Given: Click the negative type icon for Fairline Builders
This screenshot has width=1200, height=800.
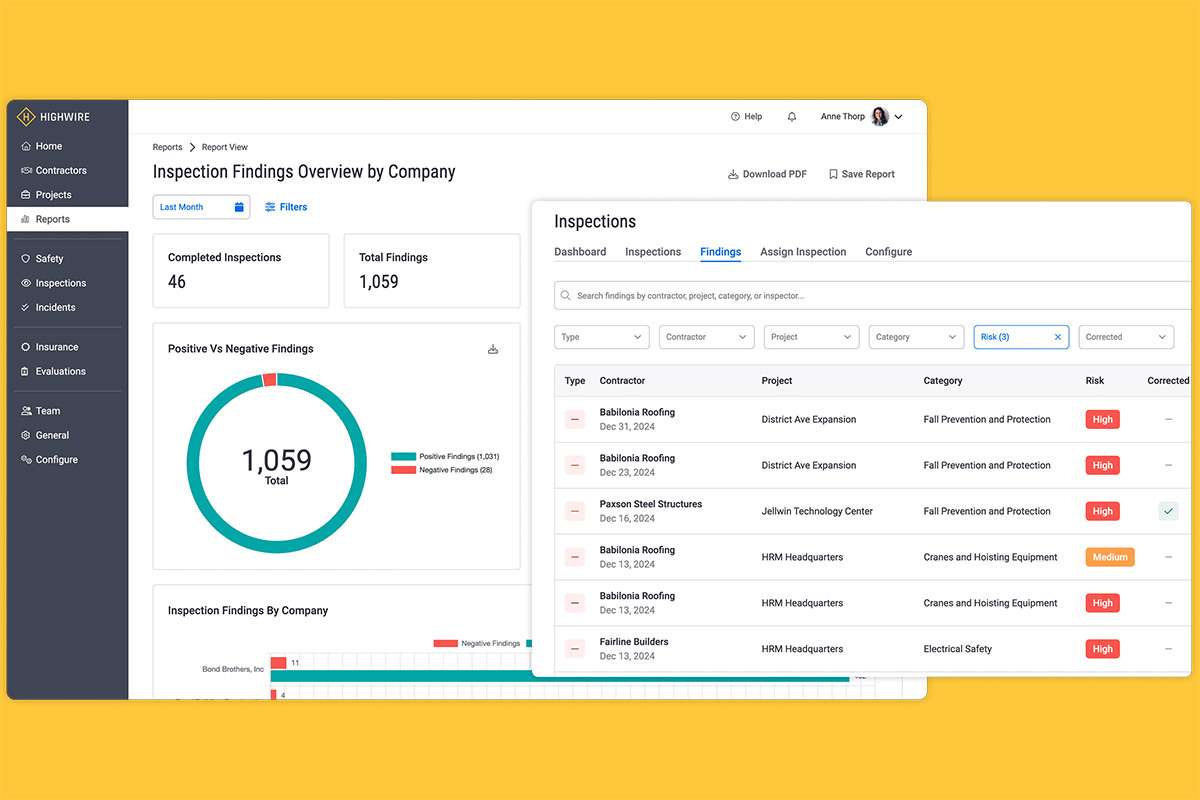Looking at the screenshot, I should 575,649.
